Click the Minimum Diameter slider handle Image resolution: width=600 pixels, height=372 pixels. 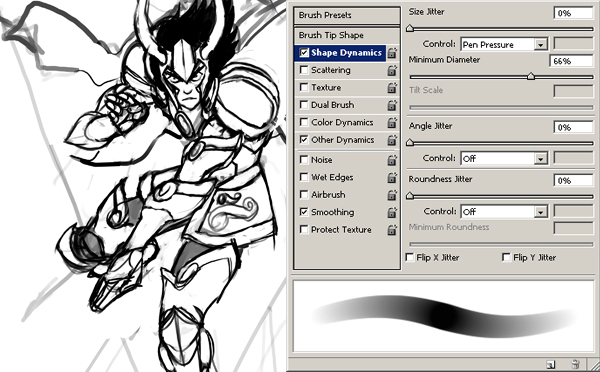[531, 76]
